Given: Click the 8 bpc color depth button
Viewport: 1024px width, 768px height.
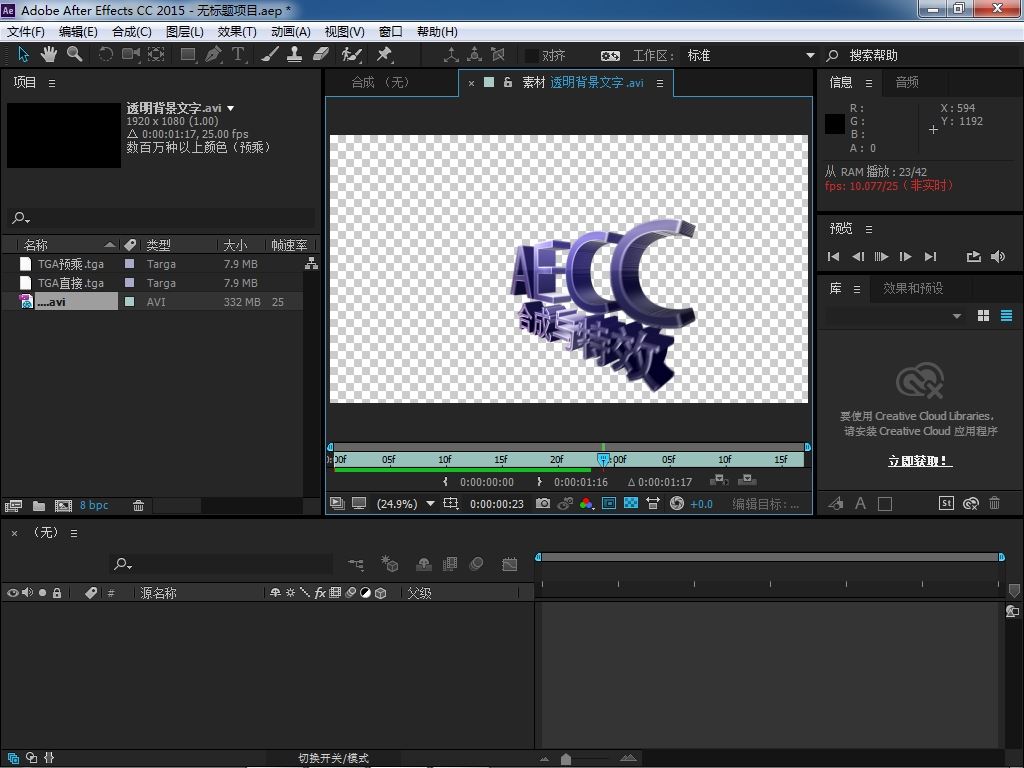Looking at the screenshot, I should point(94,505).
